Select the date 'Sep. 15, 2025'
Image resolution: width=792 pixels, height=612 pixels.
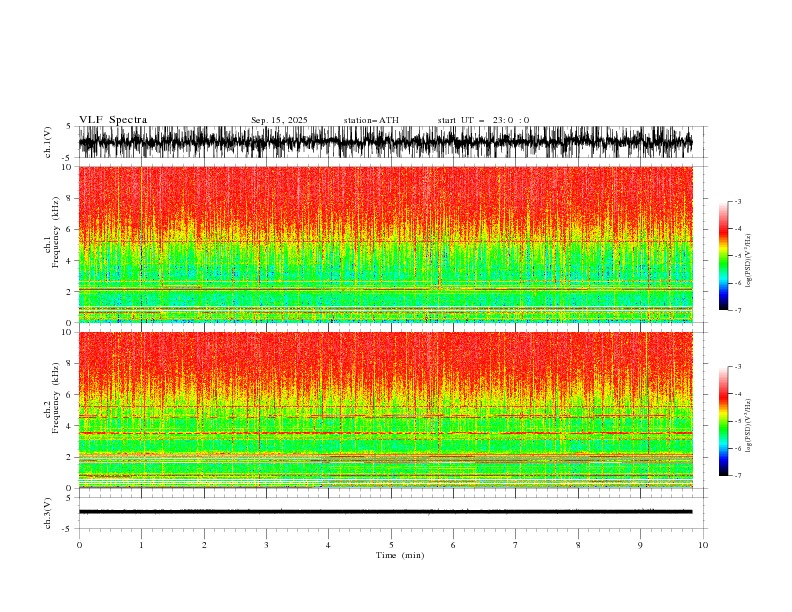click(x=279, y=120)
